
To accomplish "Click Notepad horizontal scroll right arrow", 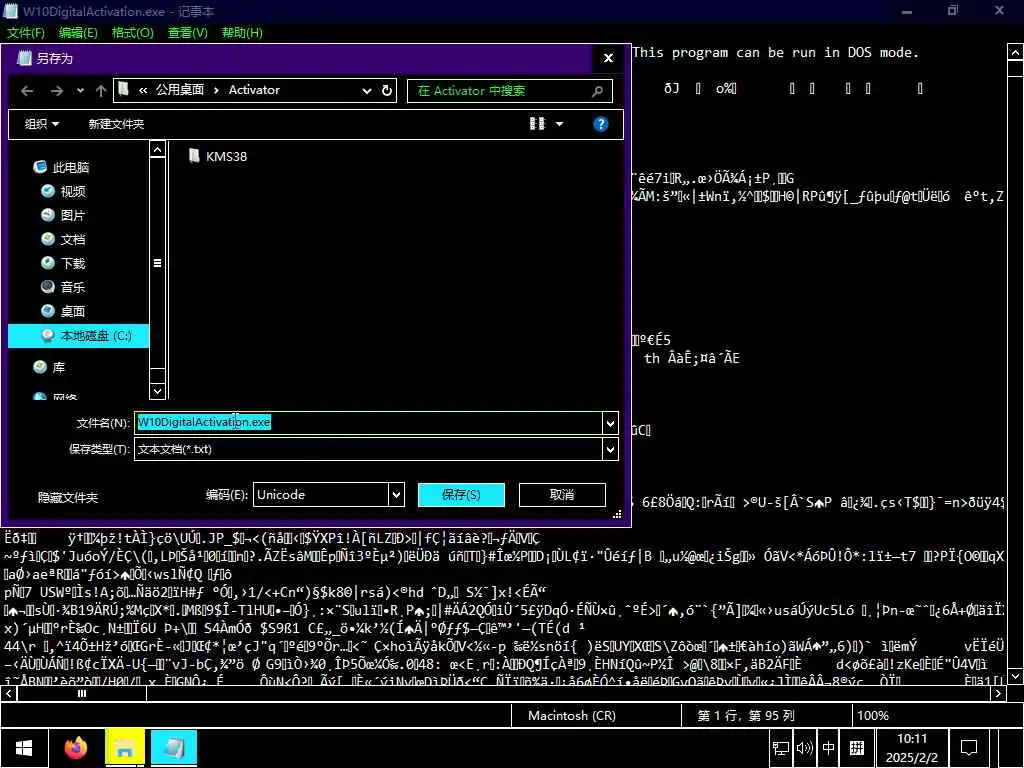I will pyautogui.click(x=999, y=694).
